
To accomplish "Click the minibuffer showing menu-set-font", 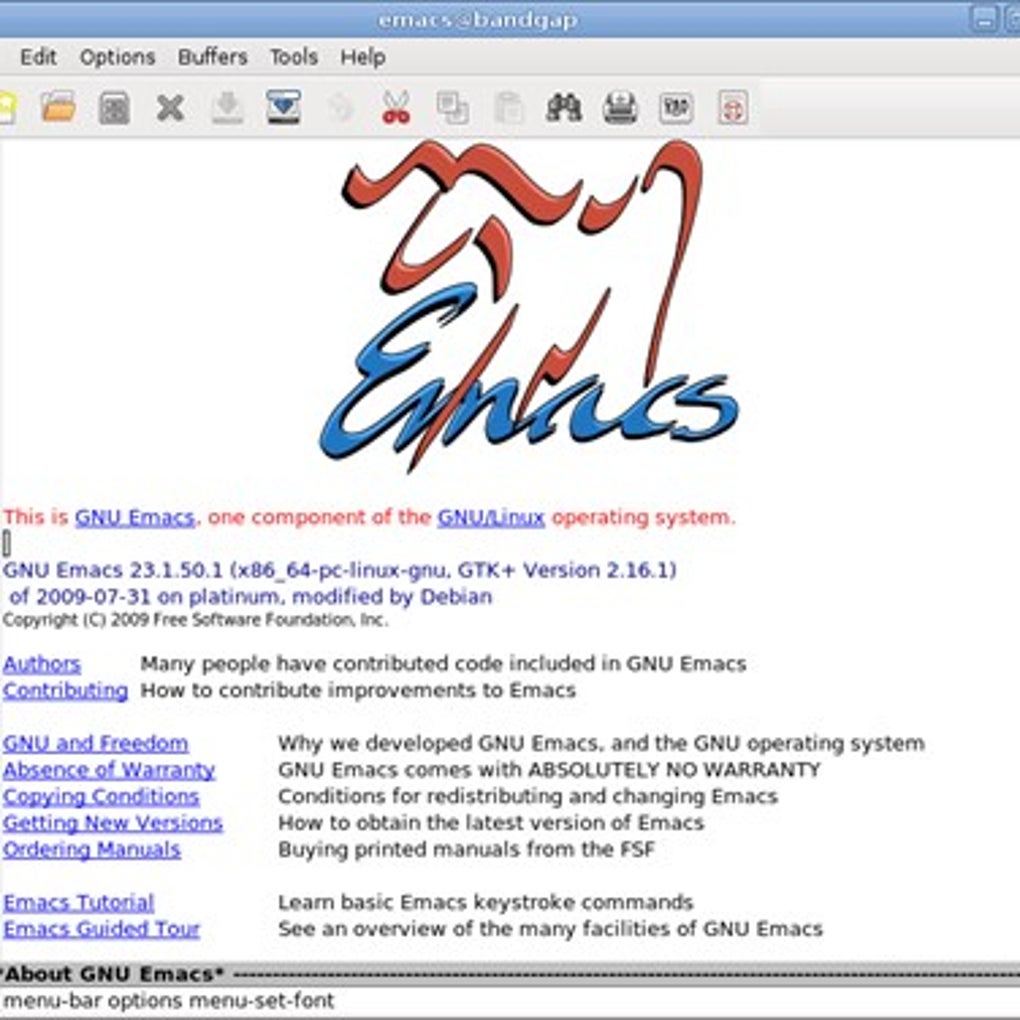I will tap(510, 1001).
